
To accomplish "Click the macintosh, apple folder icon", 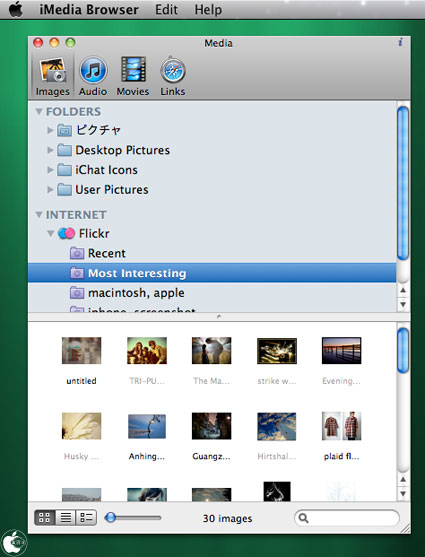I will click(x=77, y=293).
